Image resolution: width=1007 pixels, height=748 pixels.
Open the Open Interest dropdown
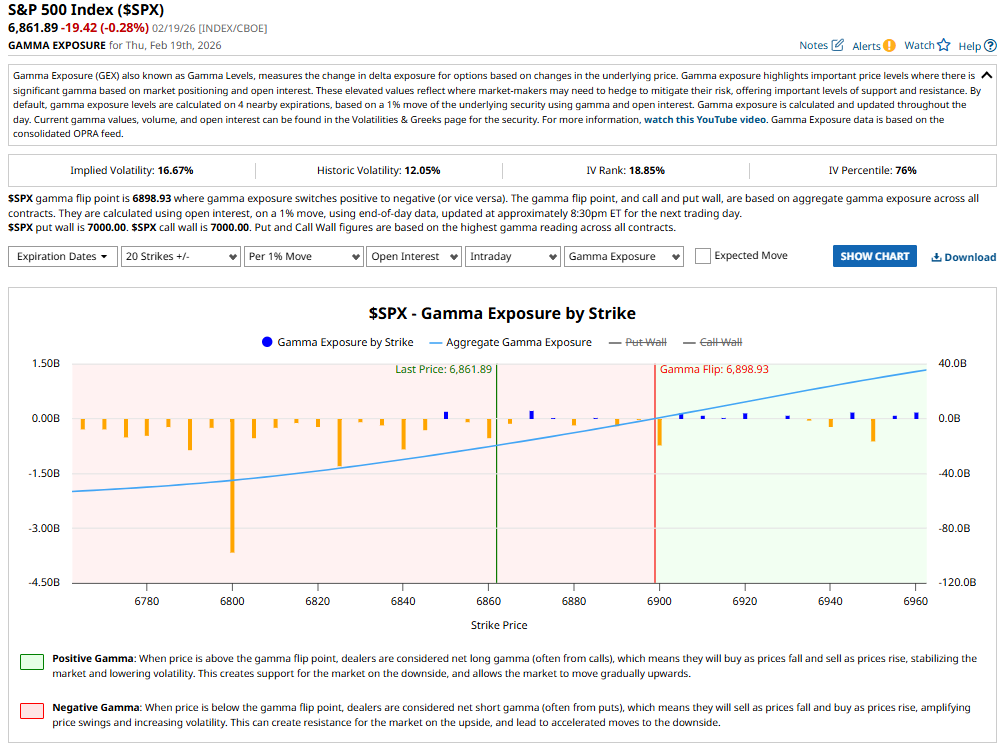(x=413, y=256)
